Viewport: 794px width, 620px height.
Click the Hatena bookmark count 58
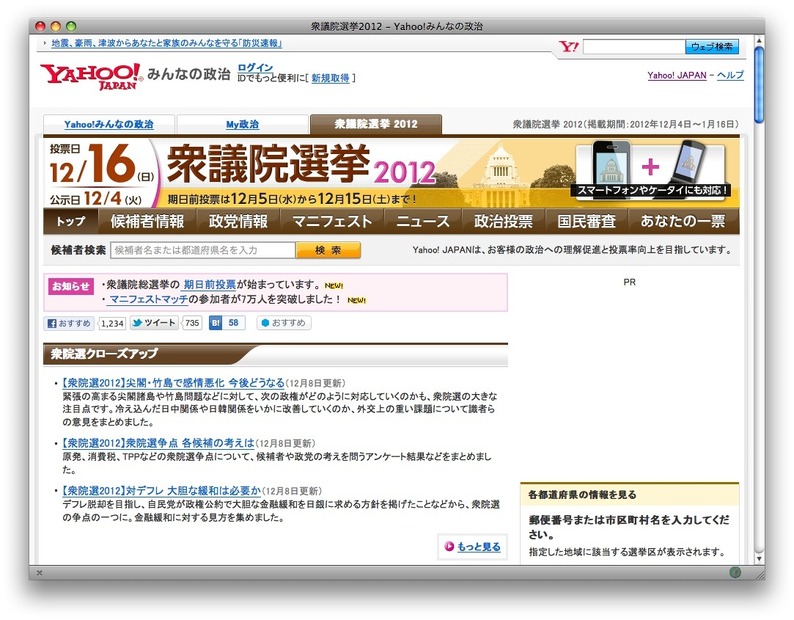[233, 323]
